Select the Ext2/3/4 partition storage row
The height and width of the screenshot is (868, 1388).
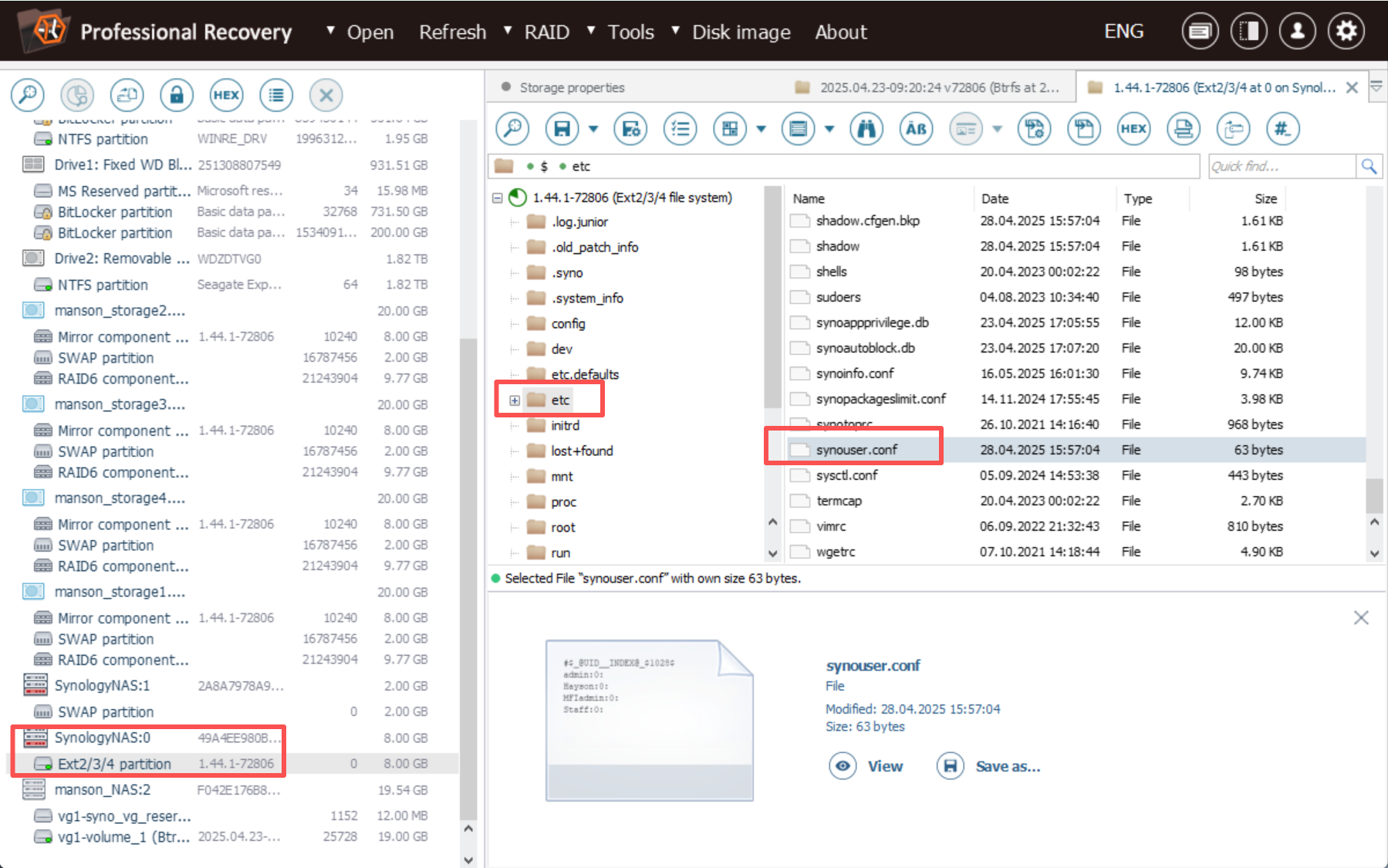[x=231, y=764]
